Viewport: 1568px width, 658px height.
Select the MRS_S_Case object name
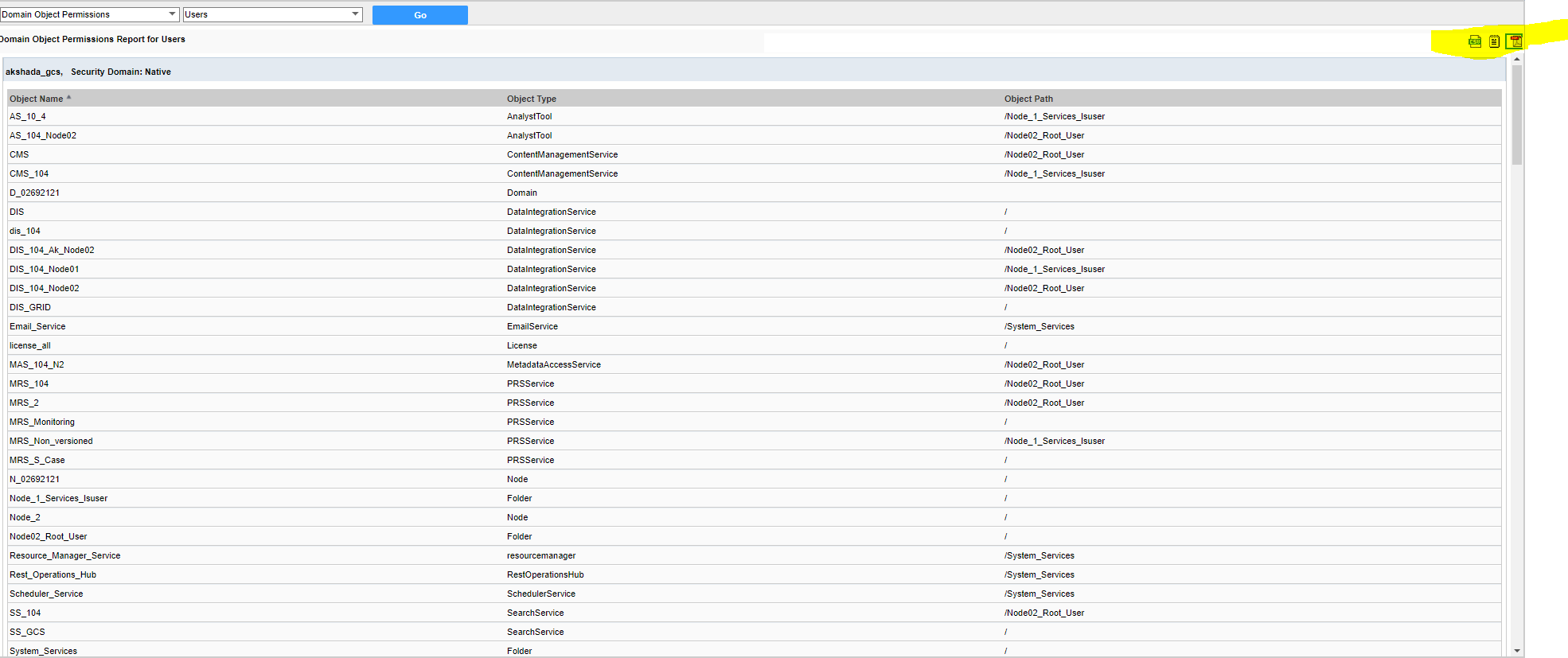(37, 460)
